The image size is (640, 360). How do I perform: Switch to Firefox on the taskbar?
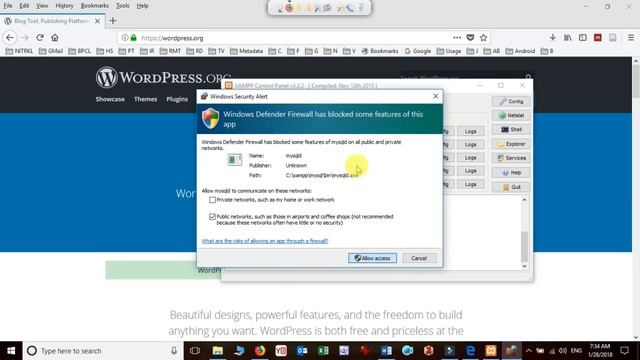260,351
